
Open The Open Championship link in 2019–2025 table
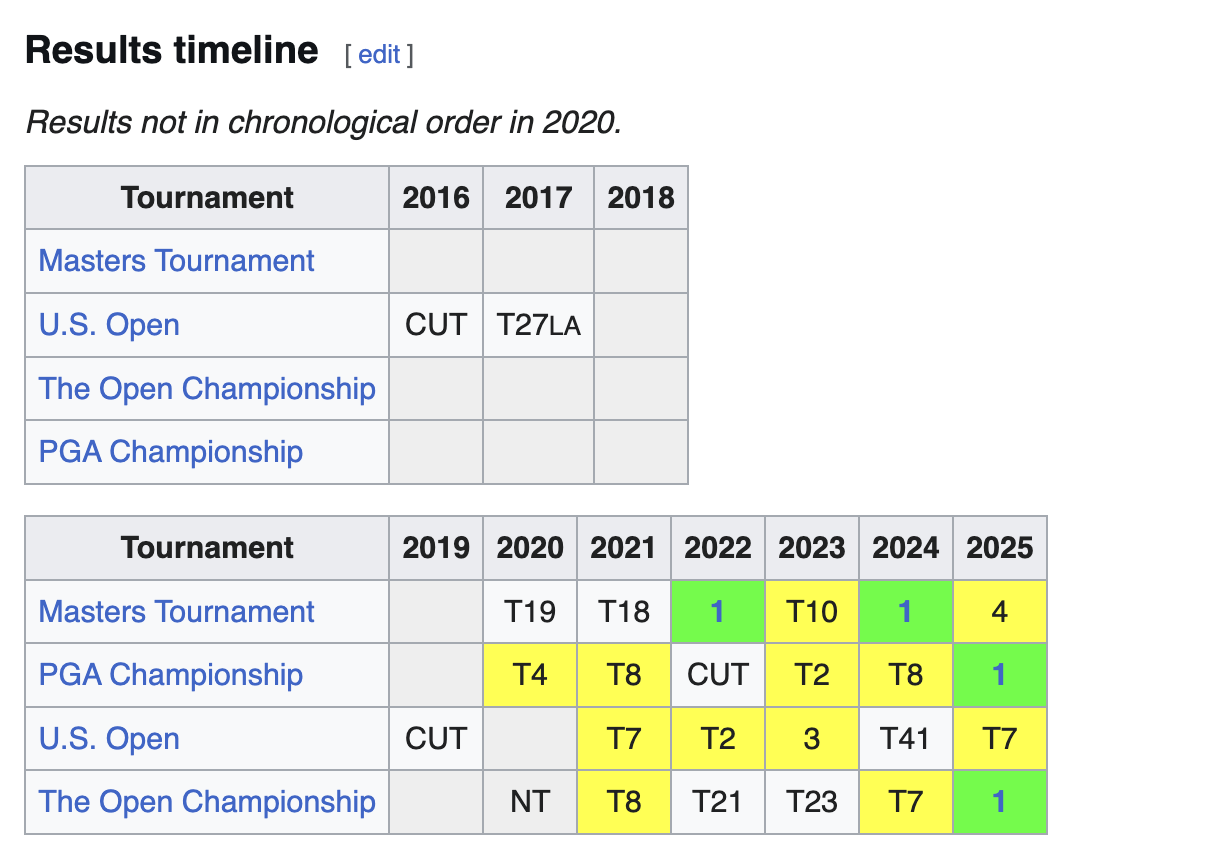click(x=207, y=801)
